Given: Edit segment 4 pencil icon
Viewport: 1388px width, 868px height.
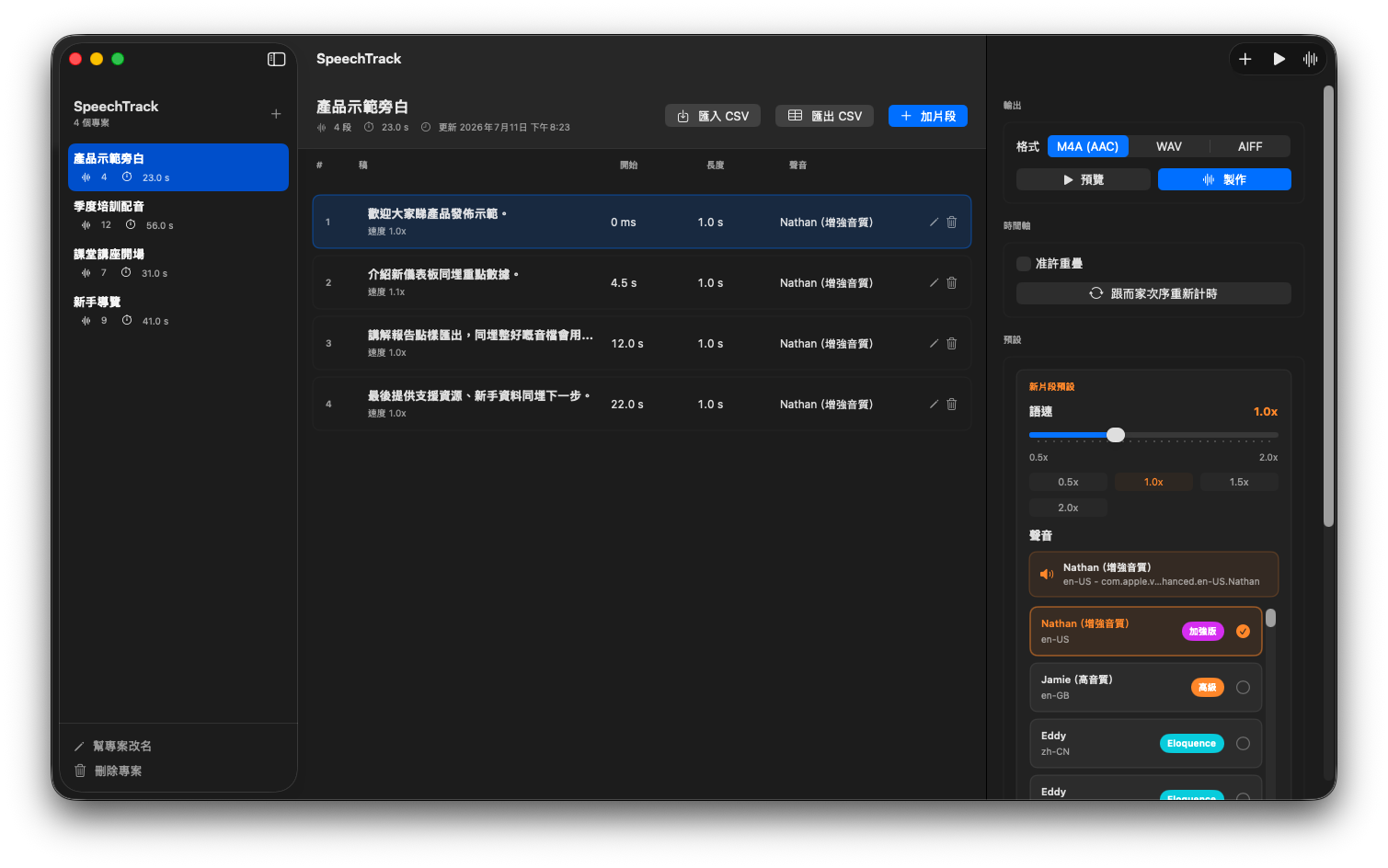Looking at the screenshot, I should pyautogui.click(x=934, y=404).
